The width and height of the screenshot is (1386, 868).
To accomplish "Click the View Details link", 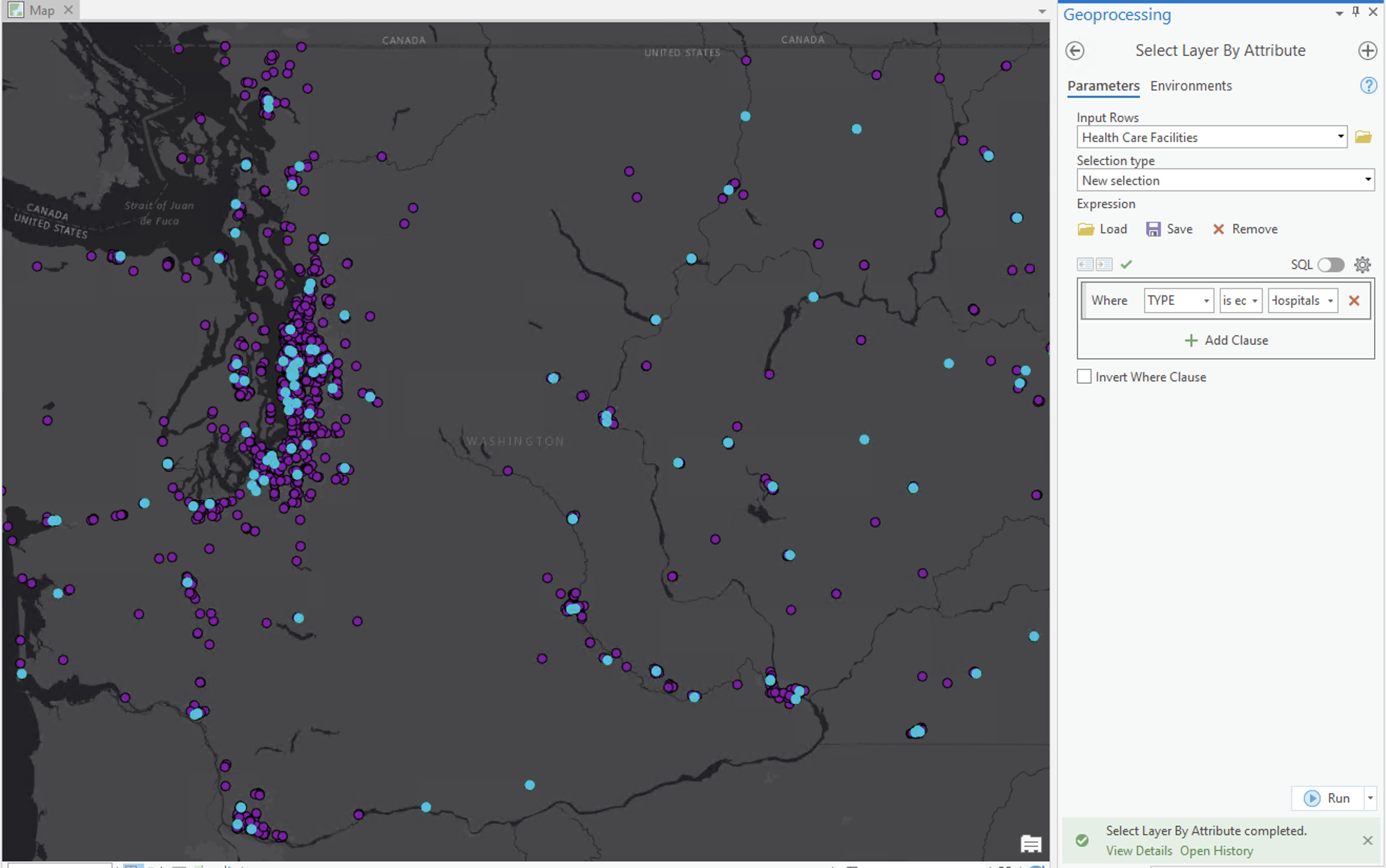I will 1139,850.
